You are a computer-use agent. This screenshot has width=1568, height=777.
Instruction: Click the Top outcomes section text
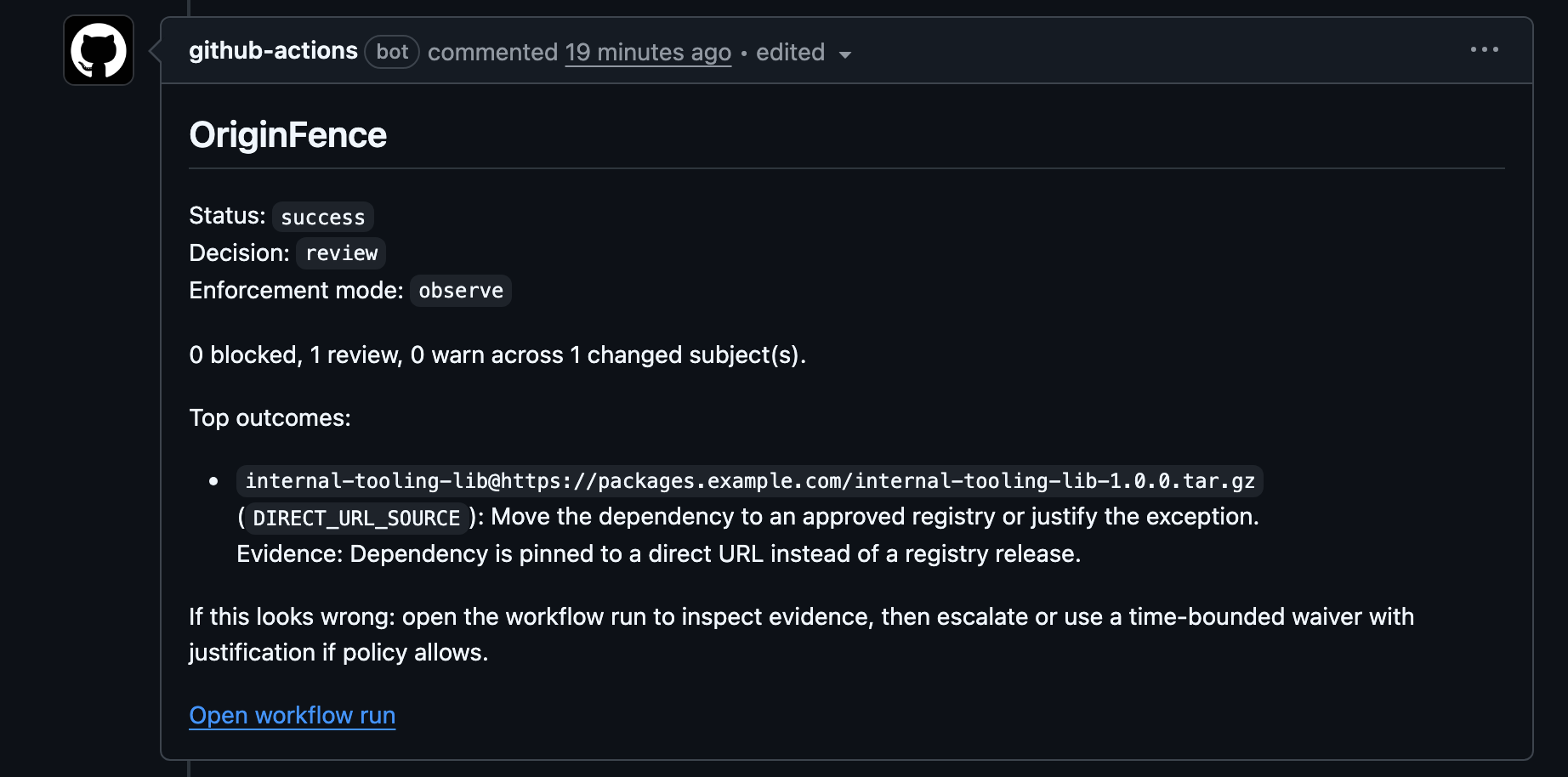pos(269,417)
